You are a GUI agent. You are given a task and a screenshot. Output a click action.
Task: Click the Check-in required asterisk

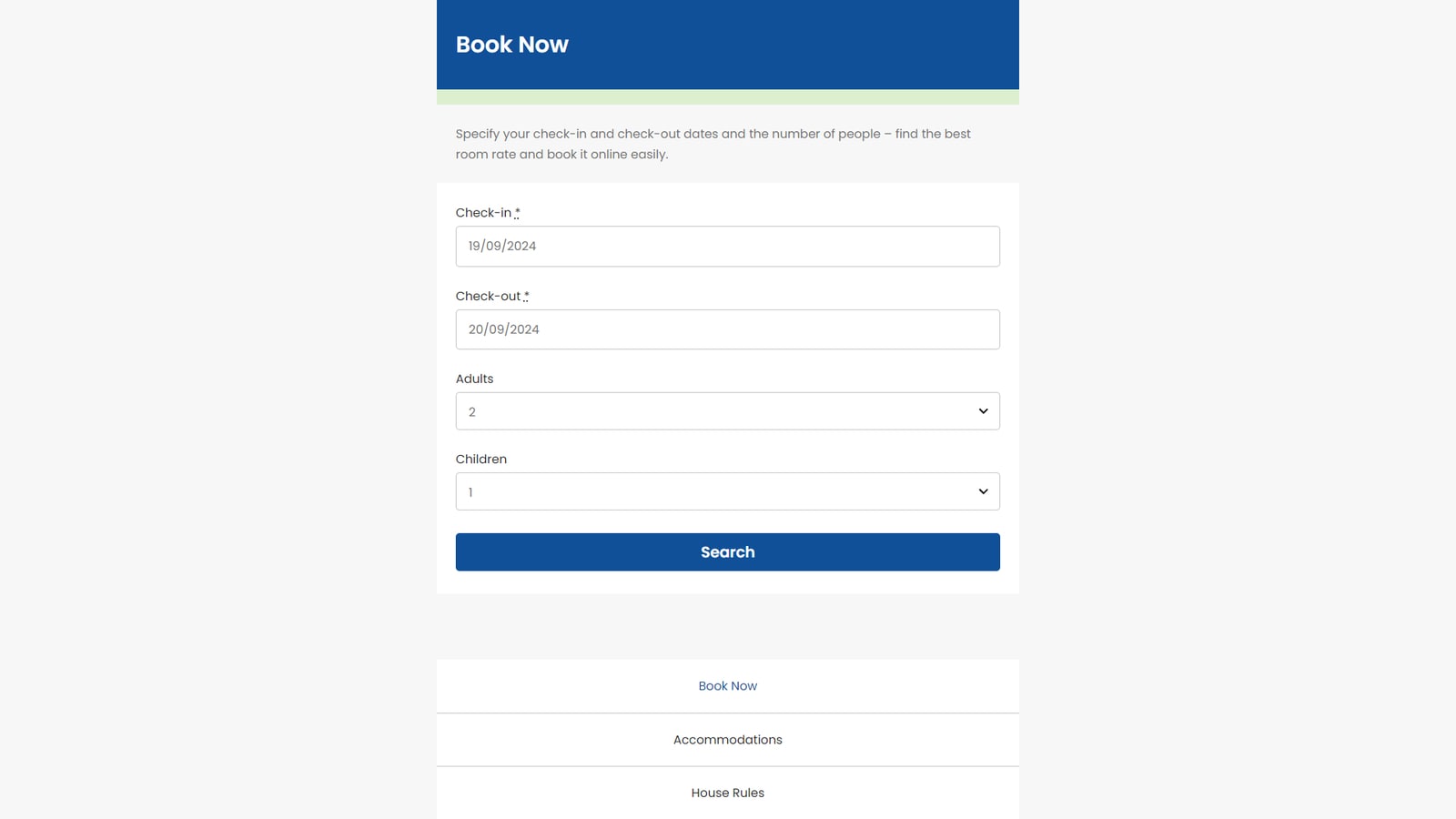[x=517, y=211]
